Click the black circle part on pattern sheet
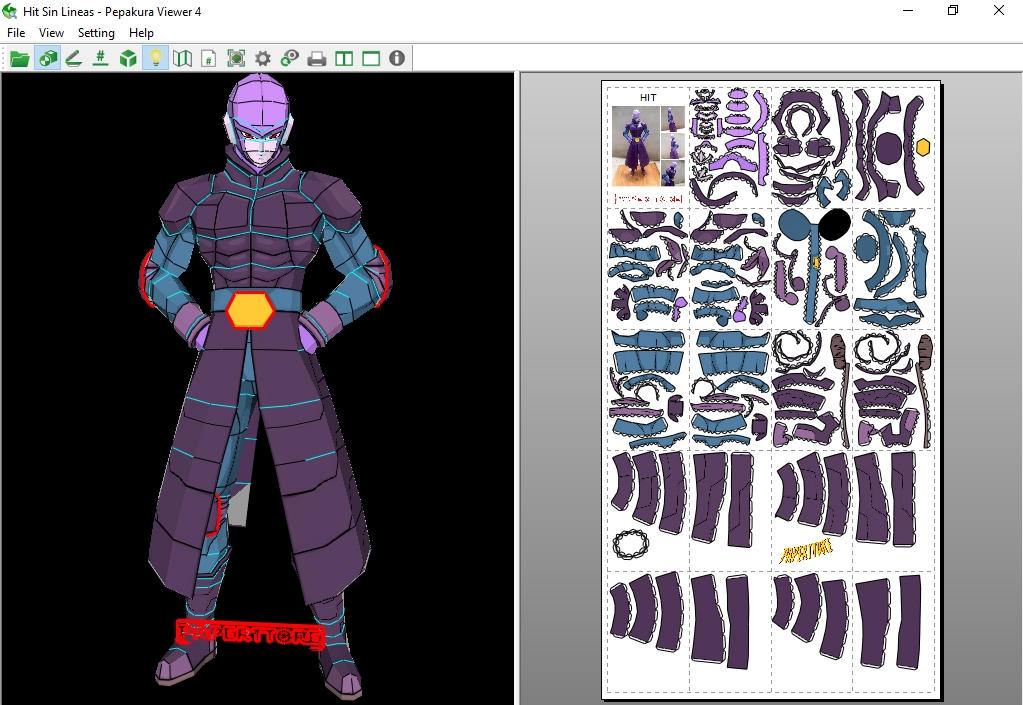The height and width of the screenshot is (705, 1023). click(834, 224)
